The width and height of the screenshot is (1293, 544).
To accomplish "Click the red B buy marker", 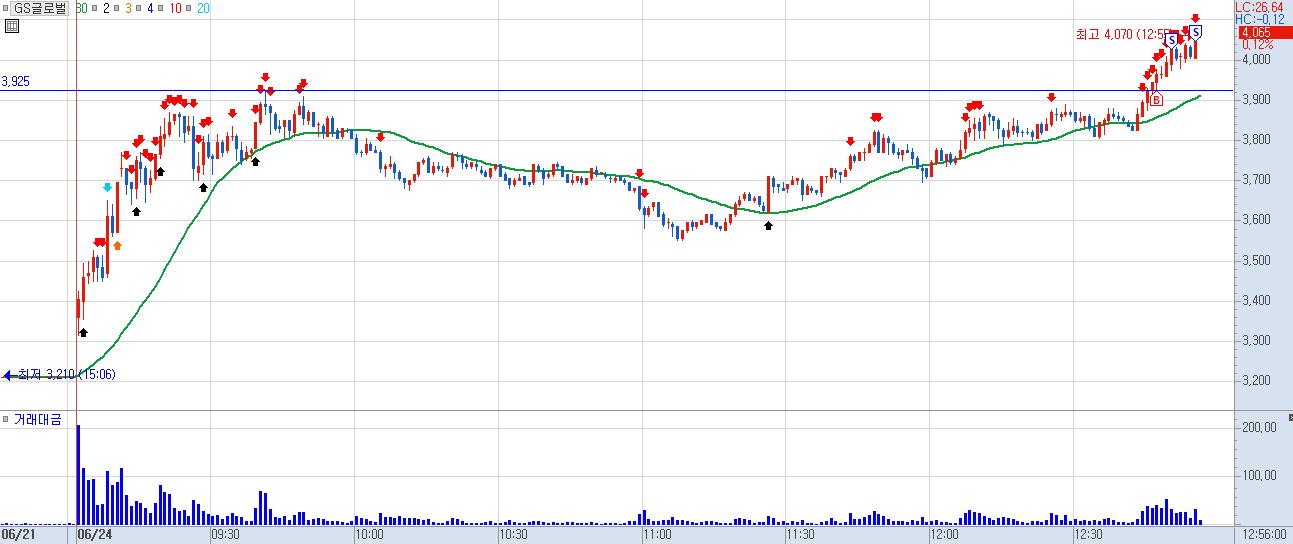I will 1156,100.
